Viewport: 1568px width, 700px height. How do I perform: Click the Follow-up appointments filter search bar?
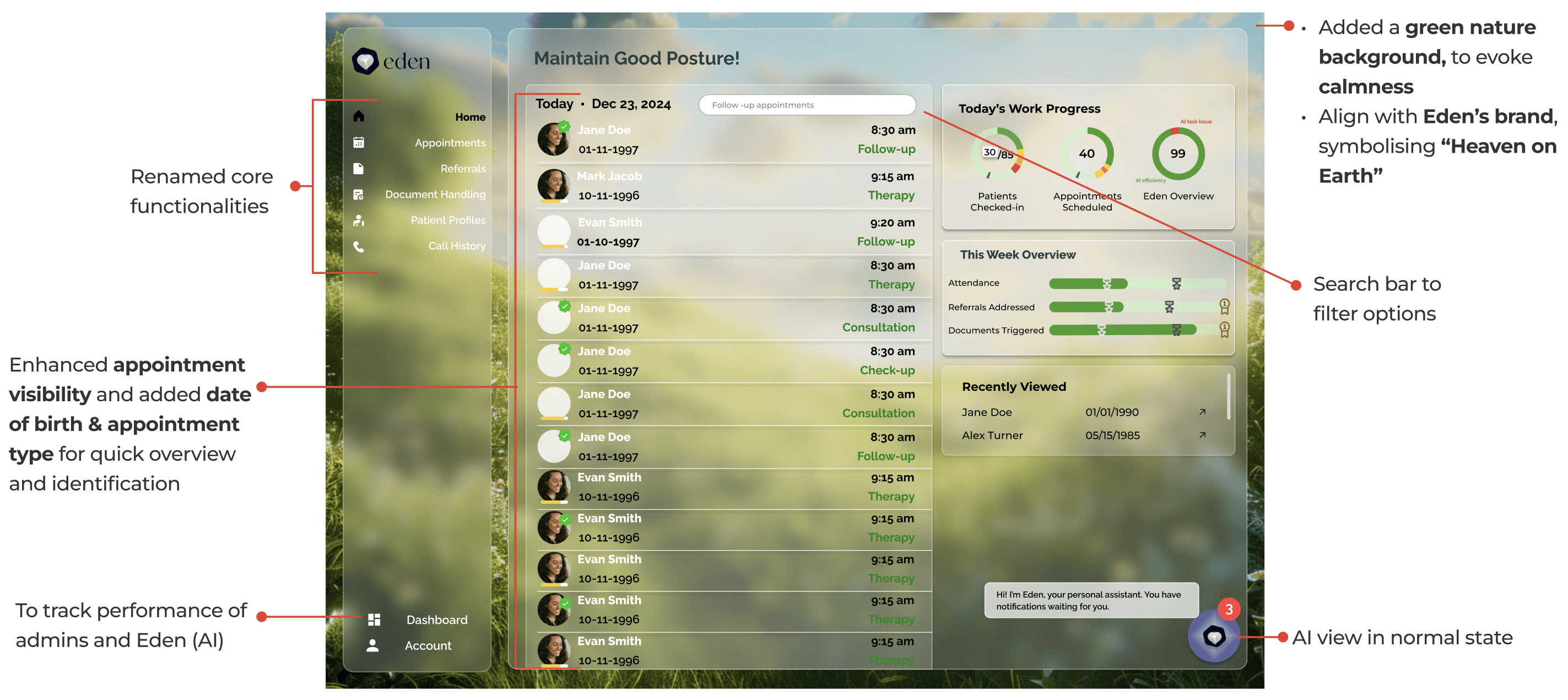pyautogui.click(x=807, y=105)
